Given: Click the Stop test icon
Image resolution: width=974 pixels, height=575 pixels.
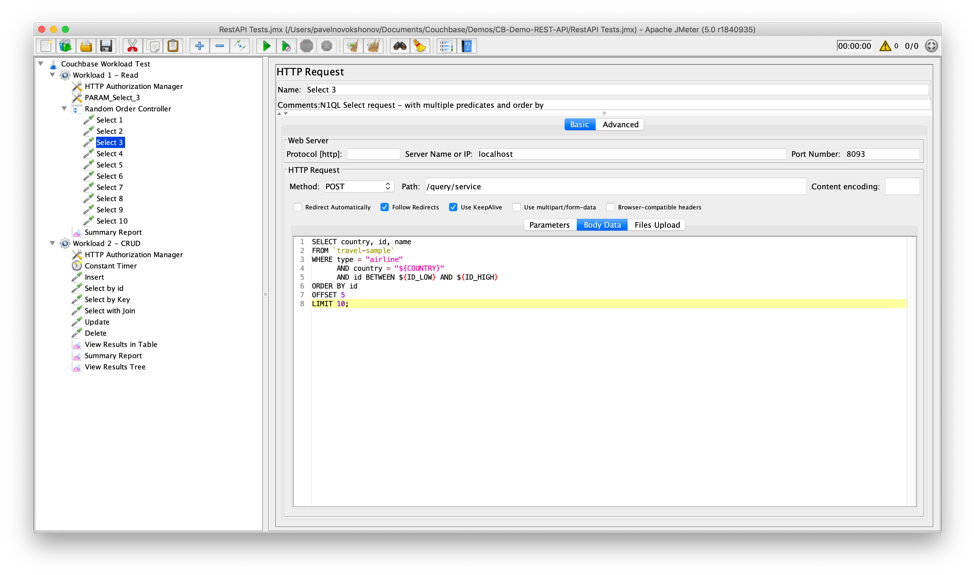Looking at the screenshot, I should pyautogui.click(x=306, y=46).
